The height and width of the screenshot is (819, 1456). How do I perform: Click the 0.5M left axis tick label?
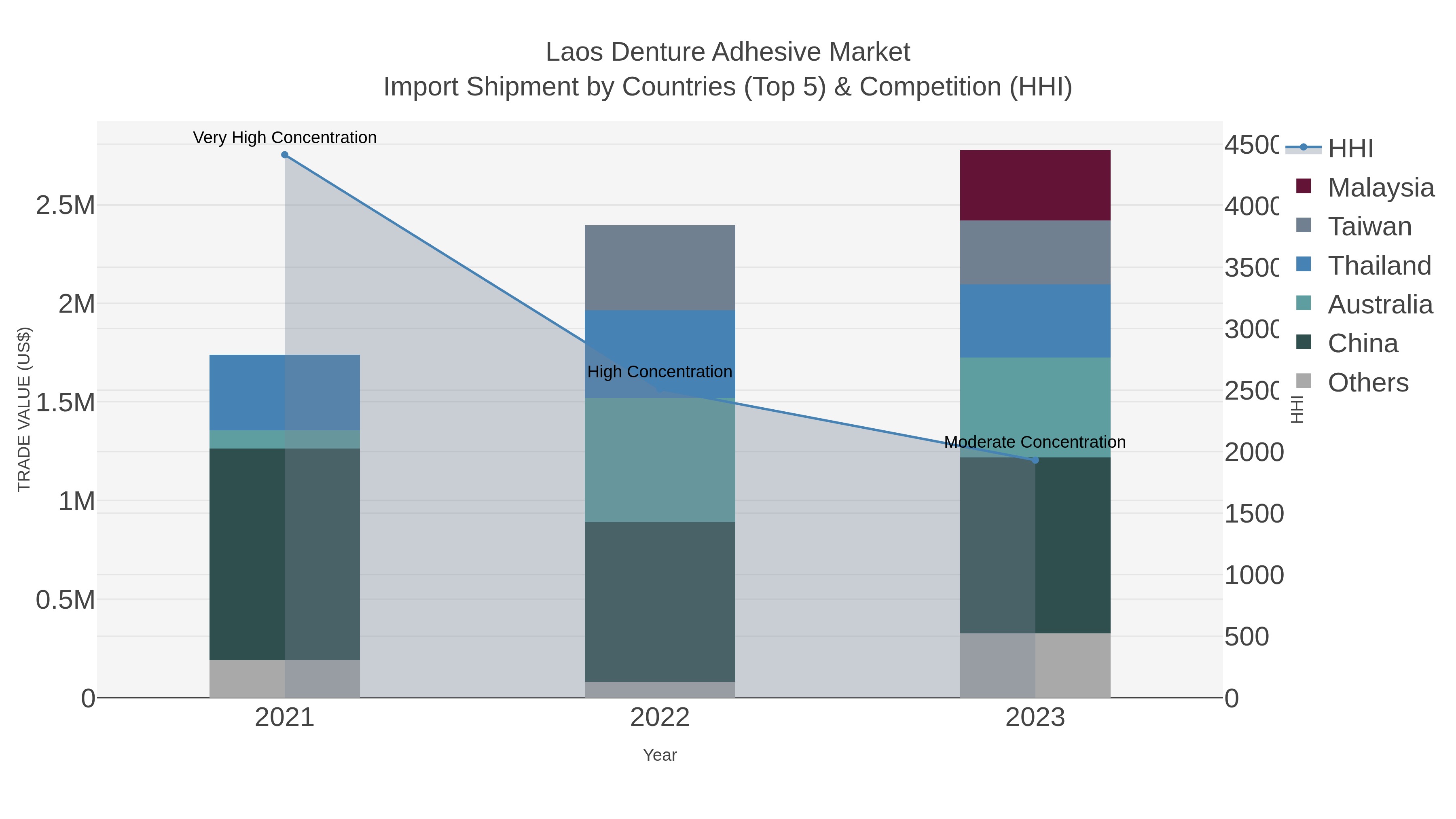(66, 600)
